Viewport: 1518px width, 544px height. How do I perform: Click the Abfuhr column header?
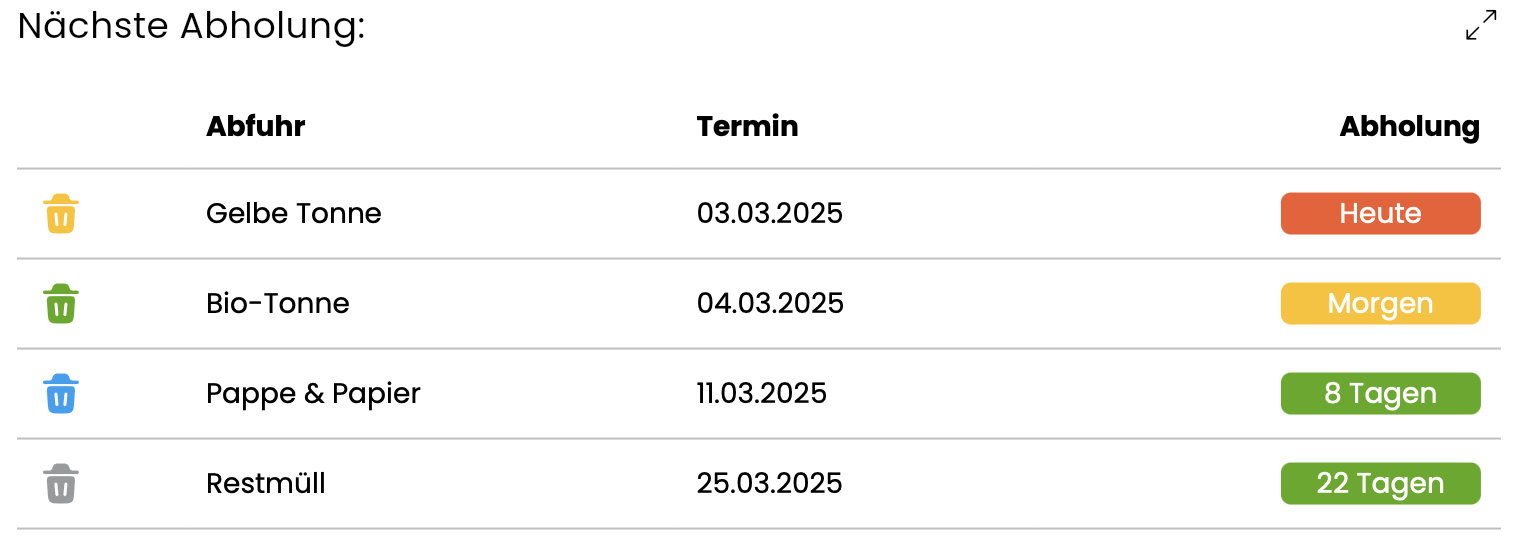255,127
